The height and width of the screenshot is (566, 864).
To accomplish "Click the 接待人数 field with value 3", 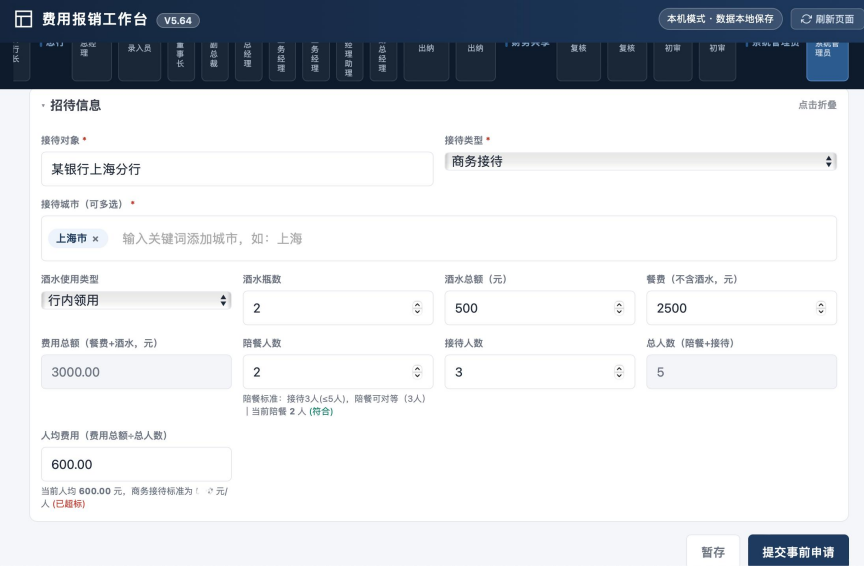I will 539,372.
